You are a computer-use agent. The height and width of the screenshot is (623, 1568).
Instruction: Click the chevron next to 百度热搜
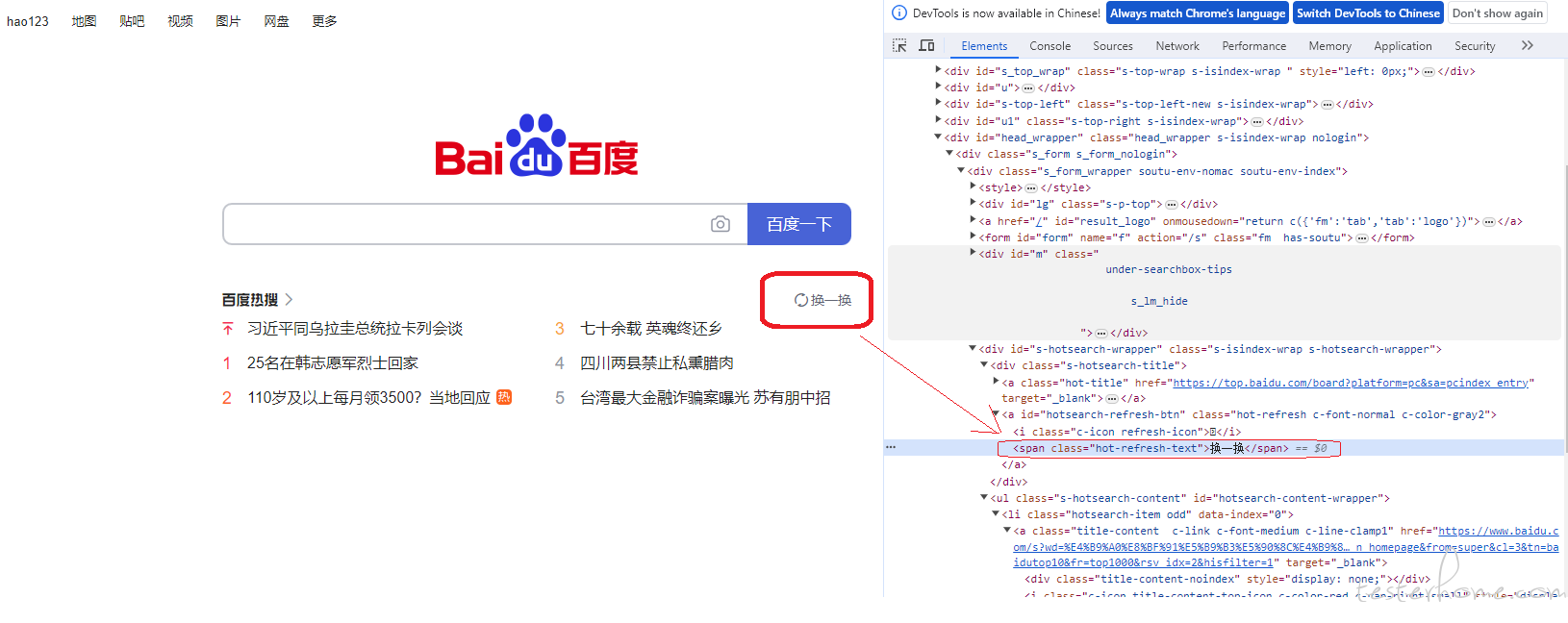pos(289,300)
